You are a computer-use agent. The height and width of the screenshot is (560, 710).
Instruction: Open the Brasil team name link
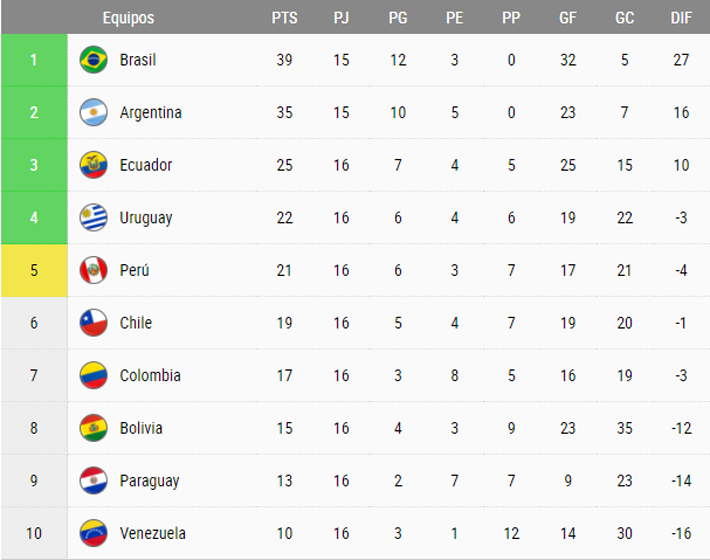click(x=138, y=60)
